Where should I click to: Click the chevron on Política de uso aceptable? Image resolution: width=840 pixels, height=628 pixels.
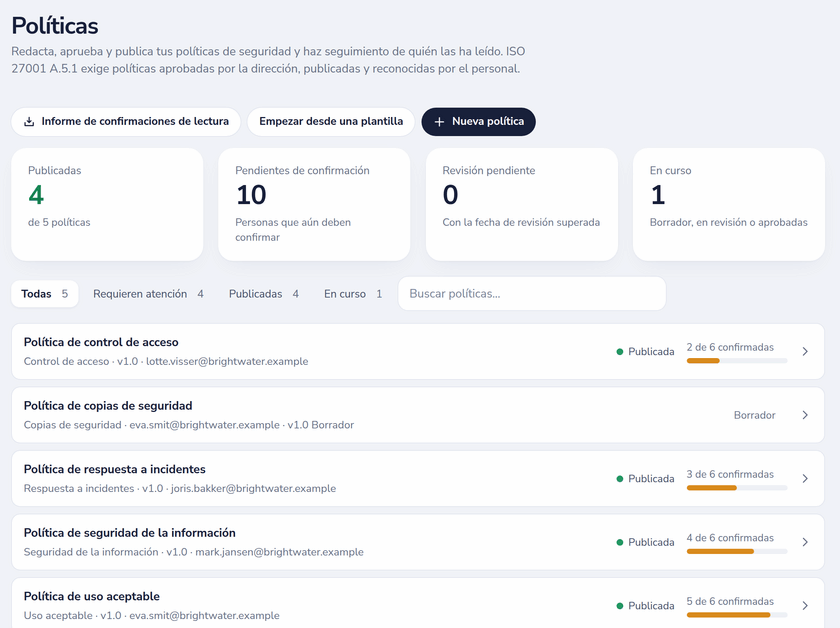point(805,605)
